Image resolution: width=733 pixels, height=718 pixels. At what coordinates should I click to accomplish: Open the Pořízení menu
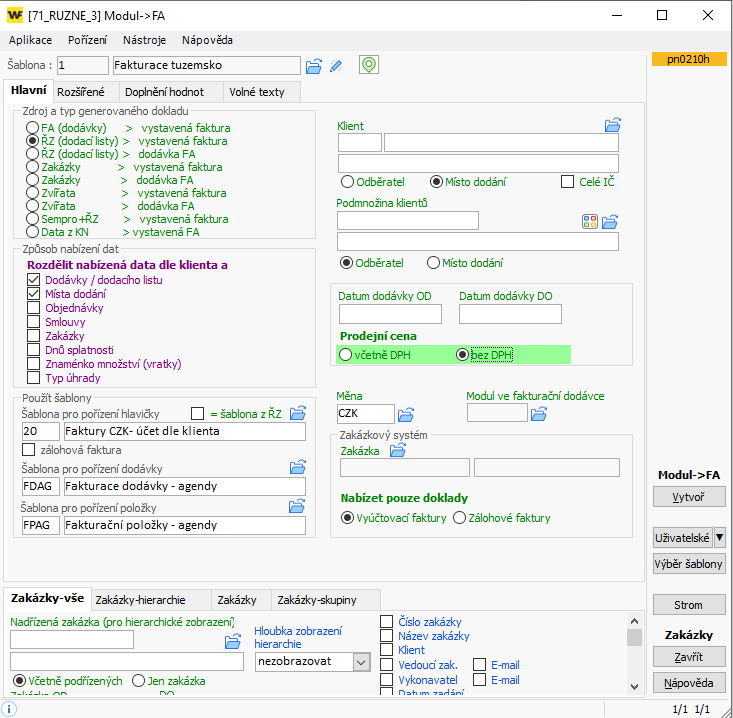pyautogui.click(x=87, y=40)
